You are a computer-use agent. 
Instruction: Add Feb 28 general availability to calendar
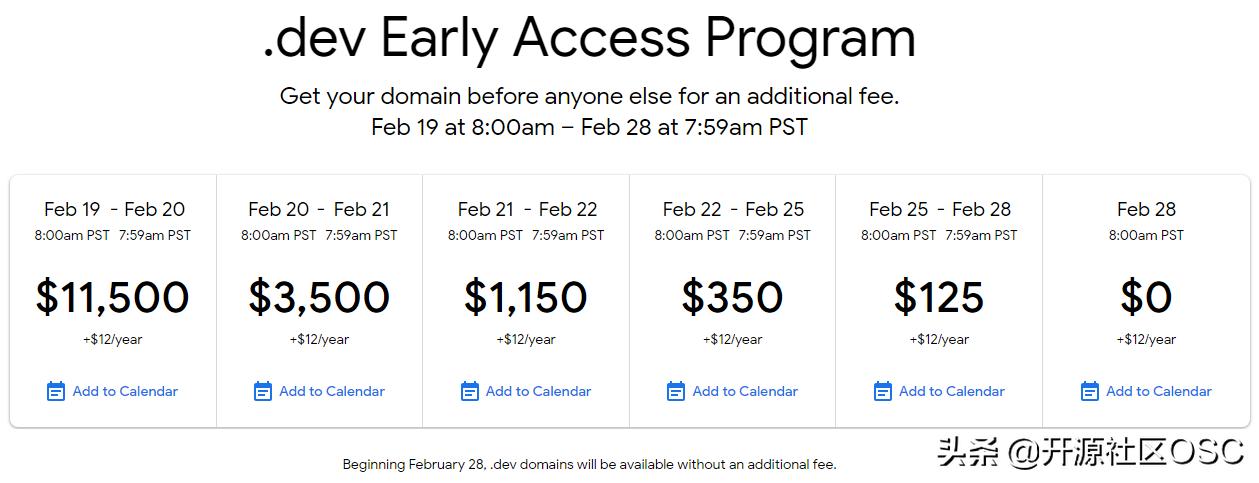[1159, 391]
